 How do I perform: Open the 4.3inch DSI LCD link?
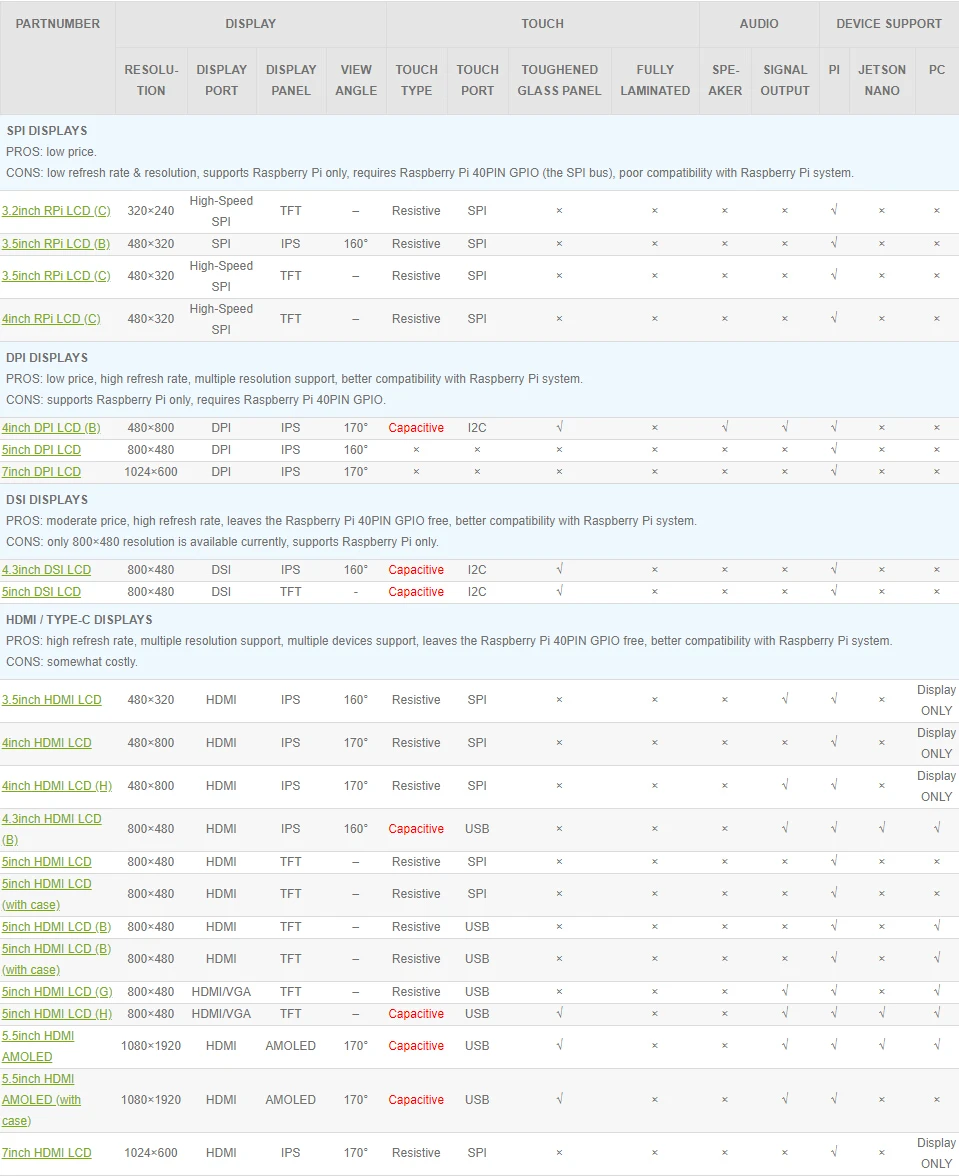point(46,570)
